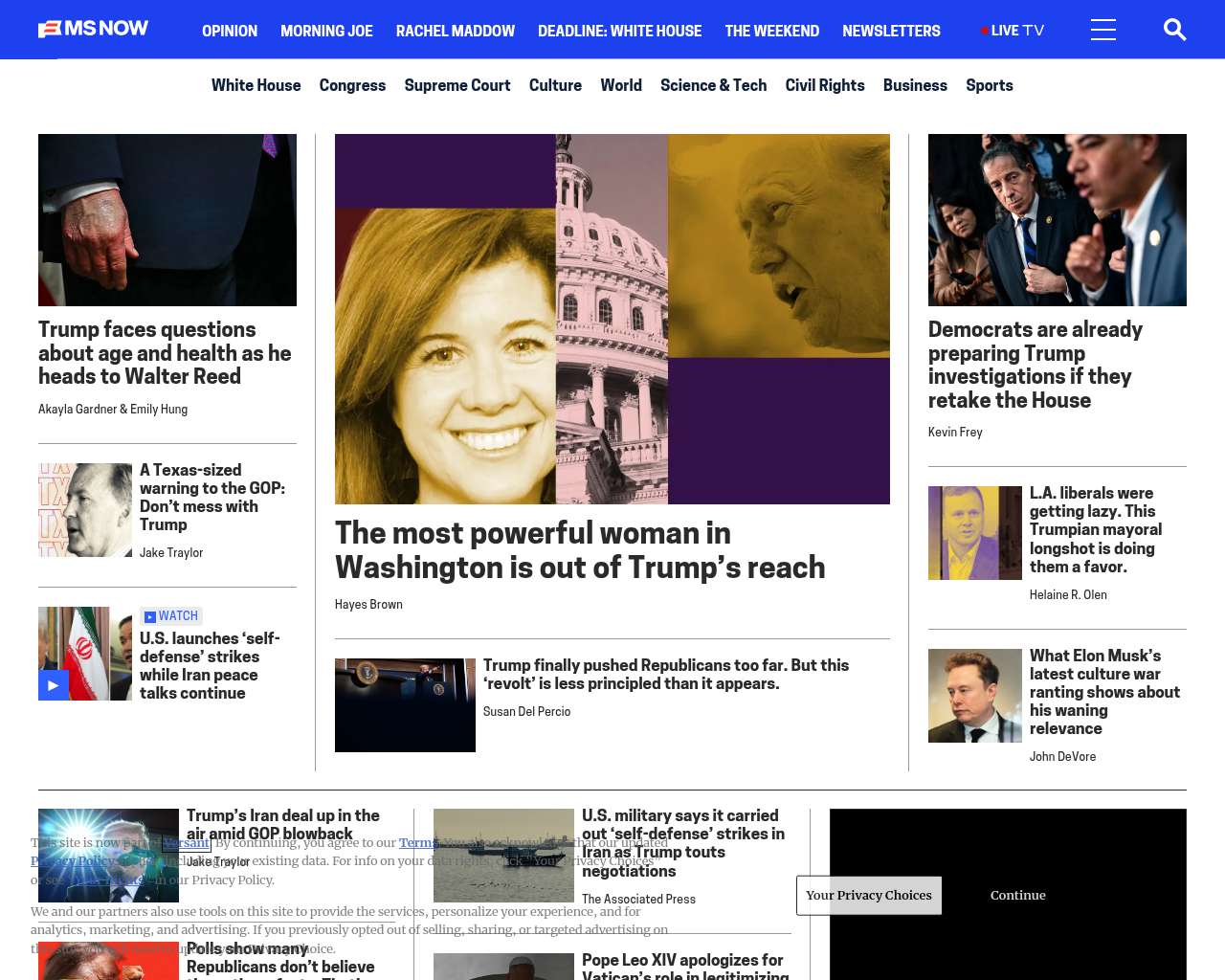Click the Terms link in privacy notice

tap(418, 843)
